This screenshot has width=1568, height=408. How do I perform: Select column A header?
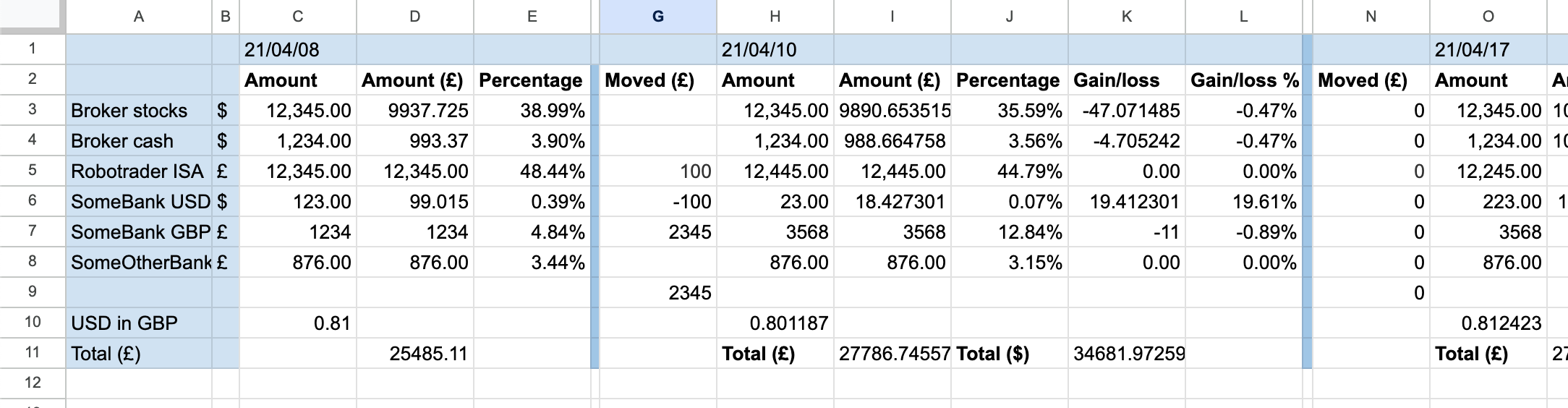click(x=139, y=17)
